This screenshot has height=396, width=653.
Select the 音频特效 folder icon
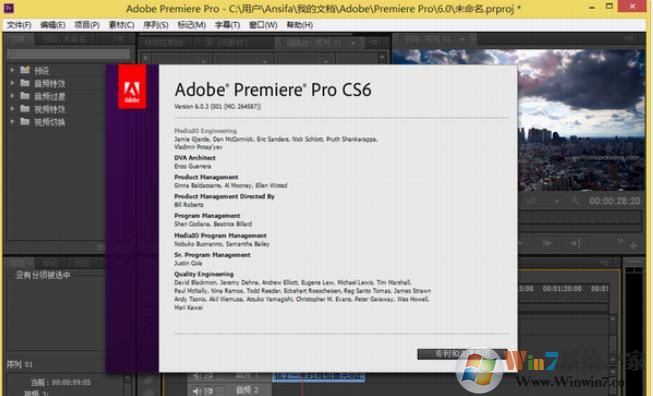(x=25, y=83)
